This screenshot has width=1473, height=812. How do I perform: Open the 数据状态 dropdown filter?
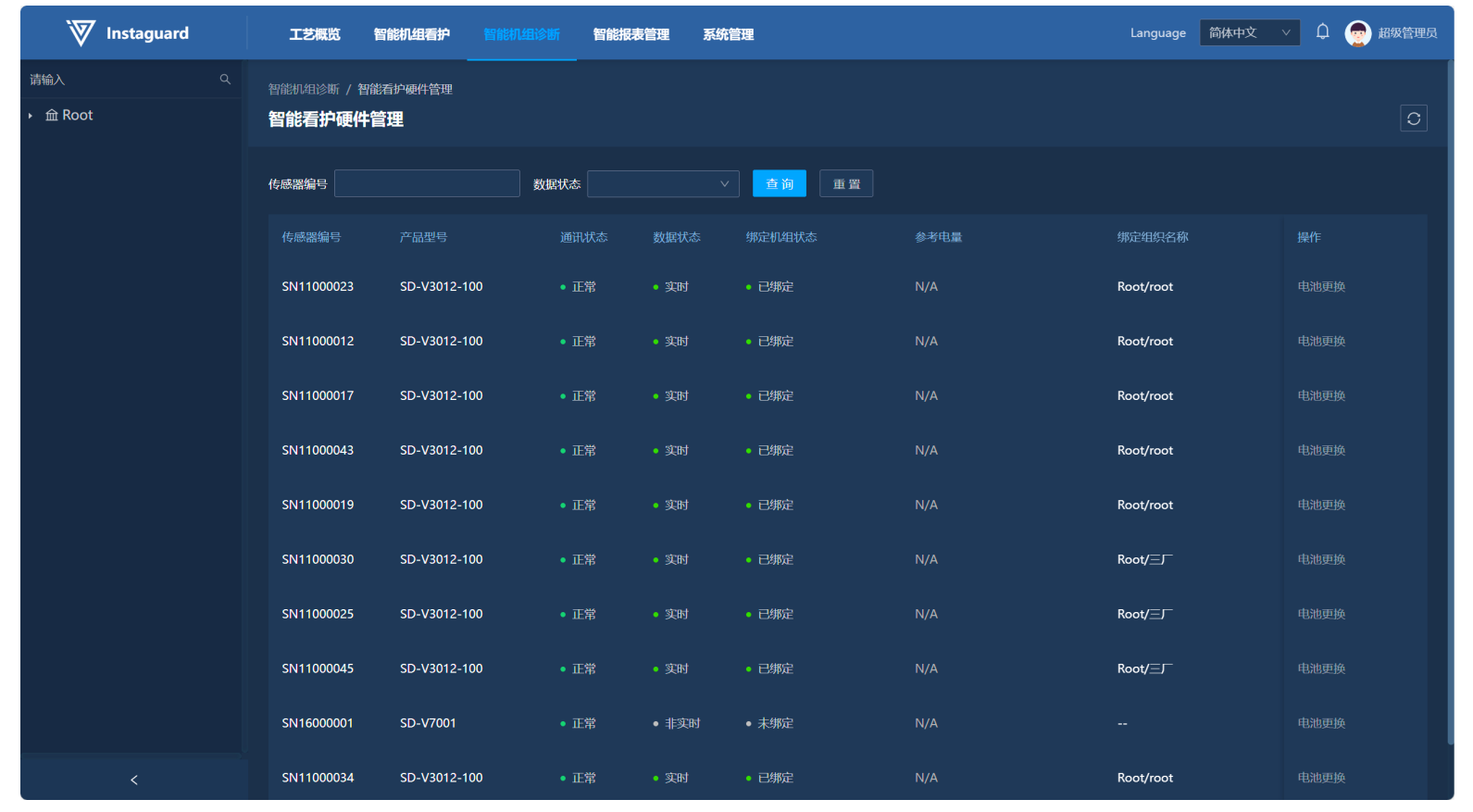663,184
